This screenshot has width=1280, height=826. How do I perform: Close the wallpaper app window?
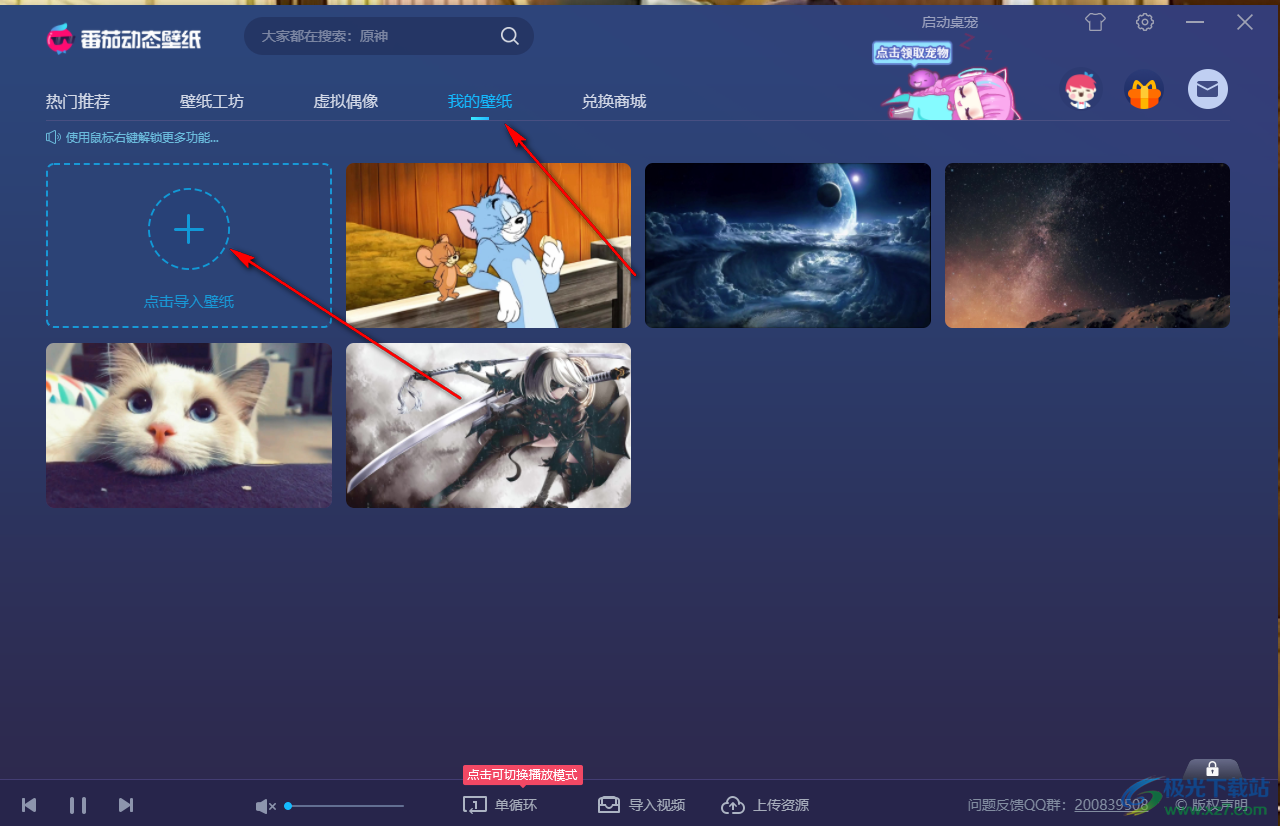coord(1245,22)
